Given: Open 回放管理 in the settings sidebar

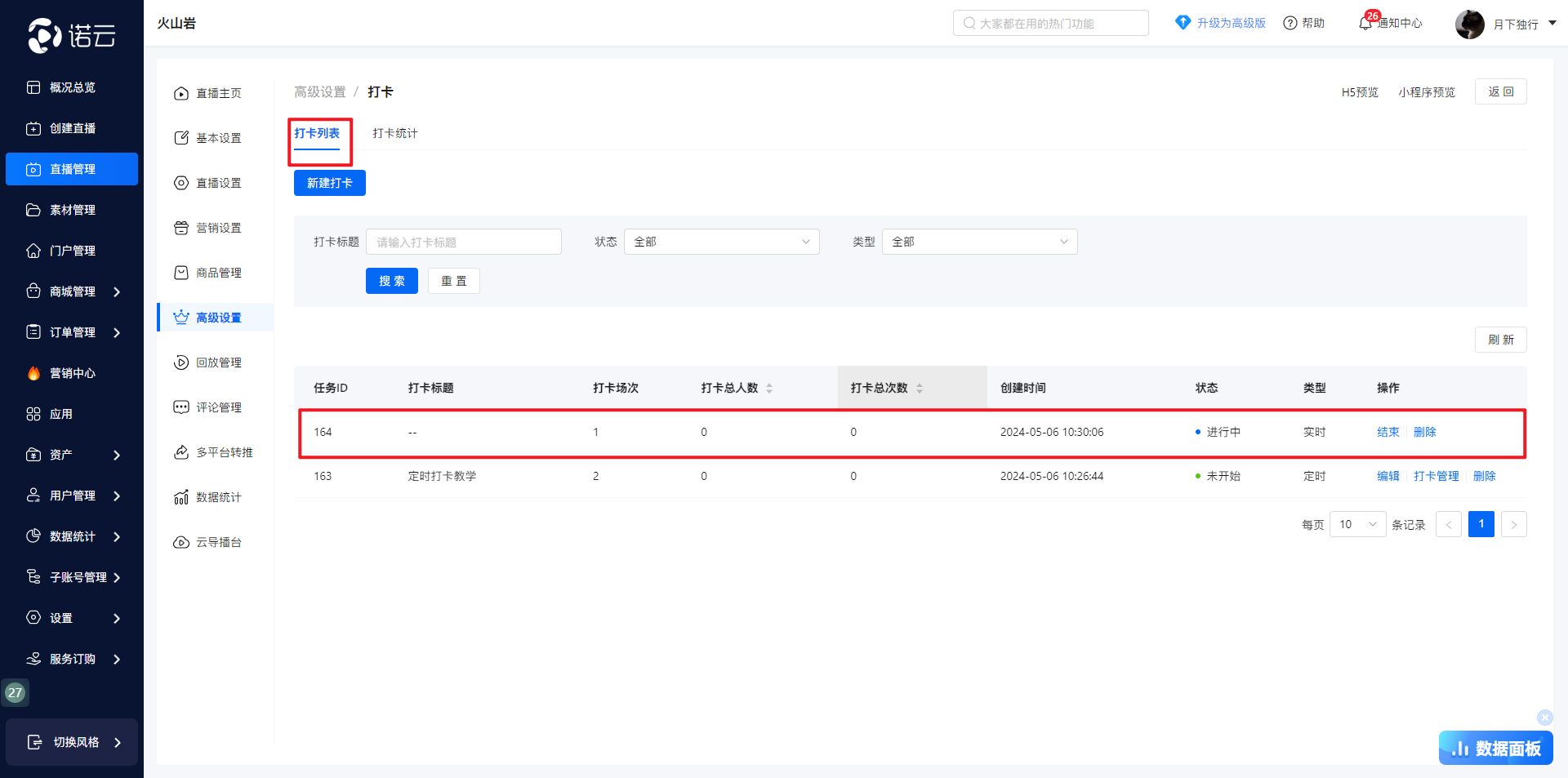Looking at the screenshot, I should click(218, 362).
